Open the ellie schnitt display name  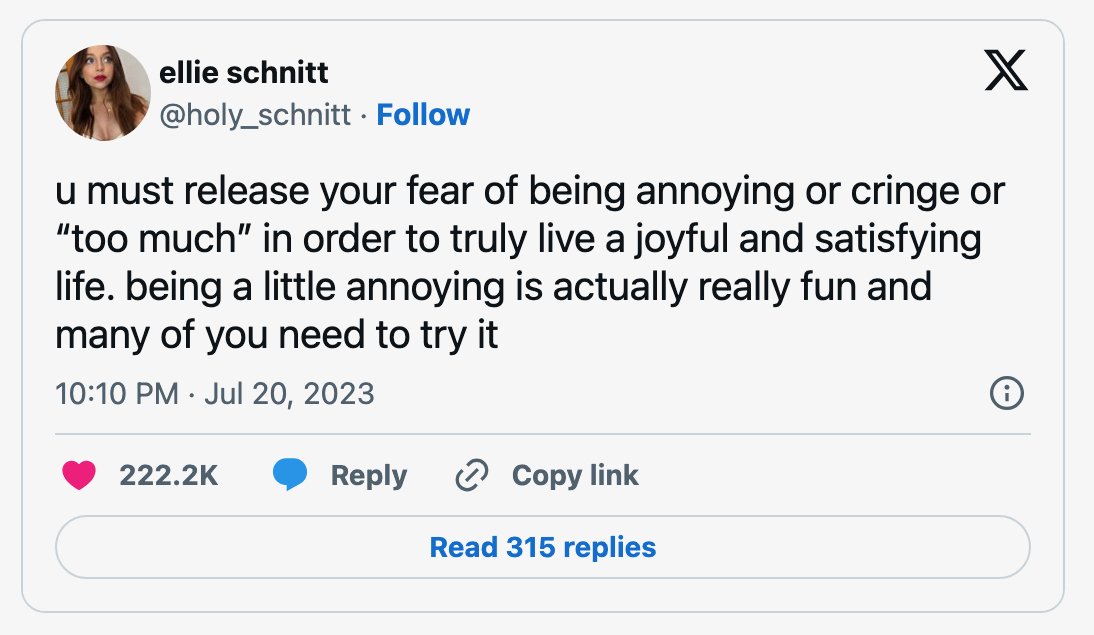[243, 73]
